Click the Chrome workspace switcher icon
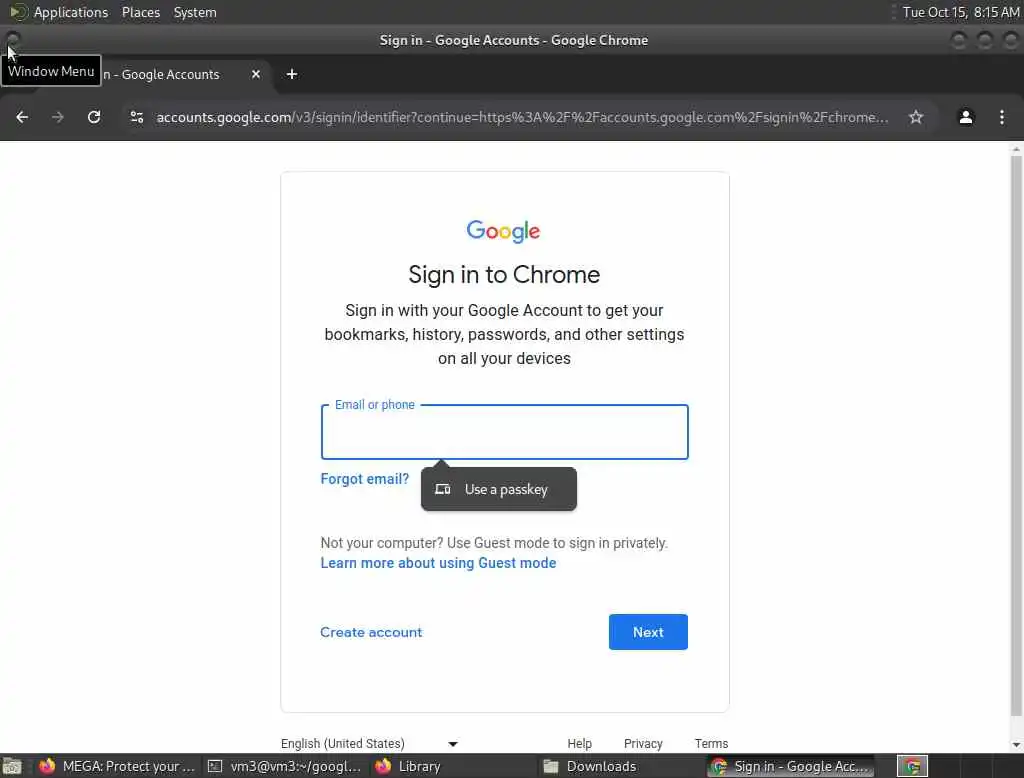 tap(912, 766)
